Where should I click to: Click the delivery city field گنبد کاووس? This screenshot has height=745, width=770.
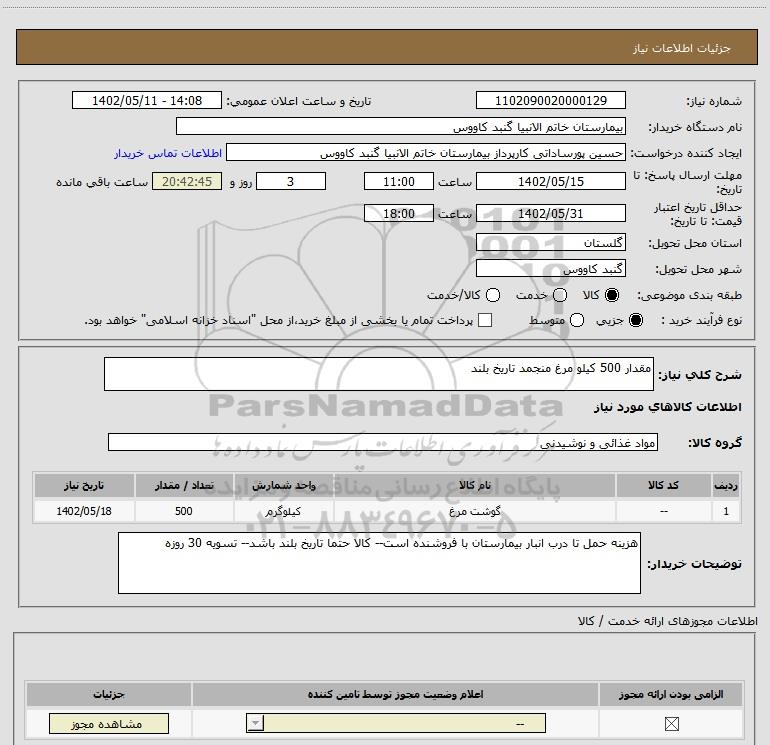(x=550, y=268)
